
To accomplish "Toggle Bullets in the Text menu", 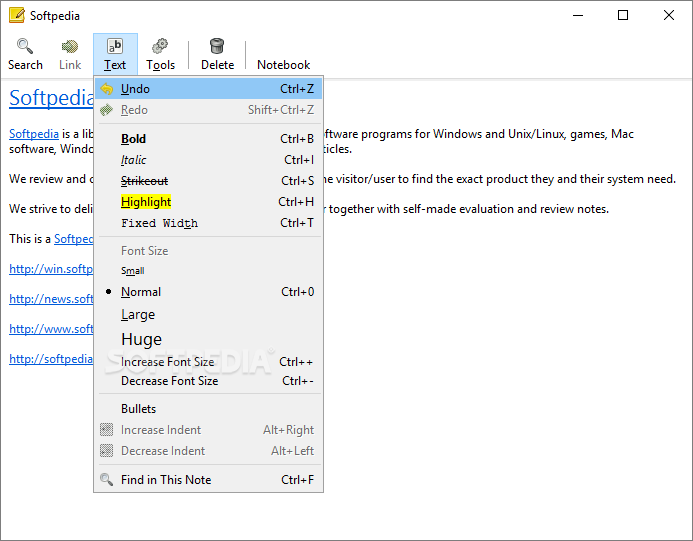I will (208, 409).
